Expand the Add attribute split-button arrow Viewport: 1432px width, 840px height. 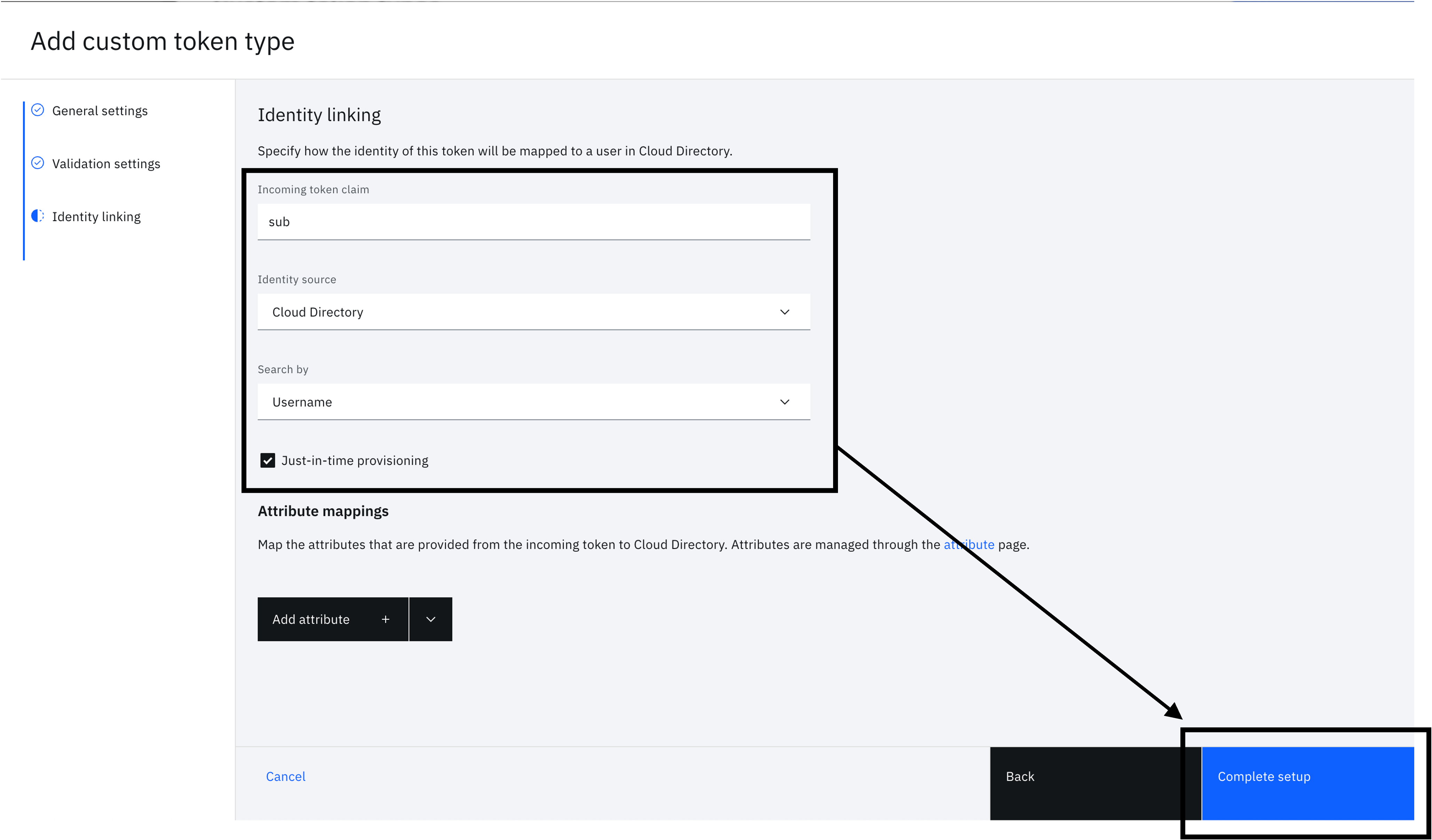pyautogui.click(x=430, y=619)
